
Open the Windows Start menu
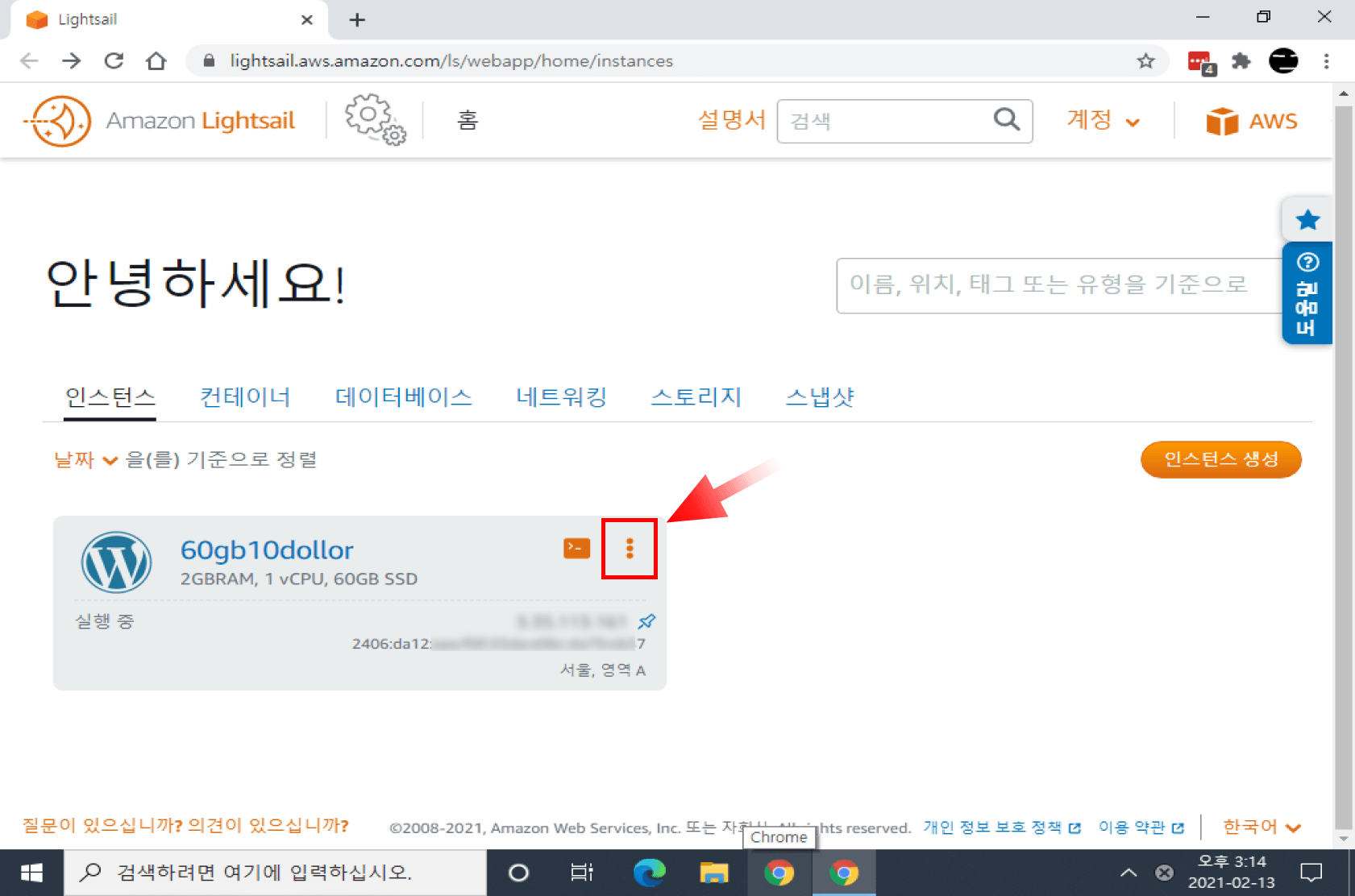coord(31,873)
